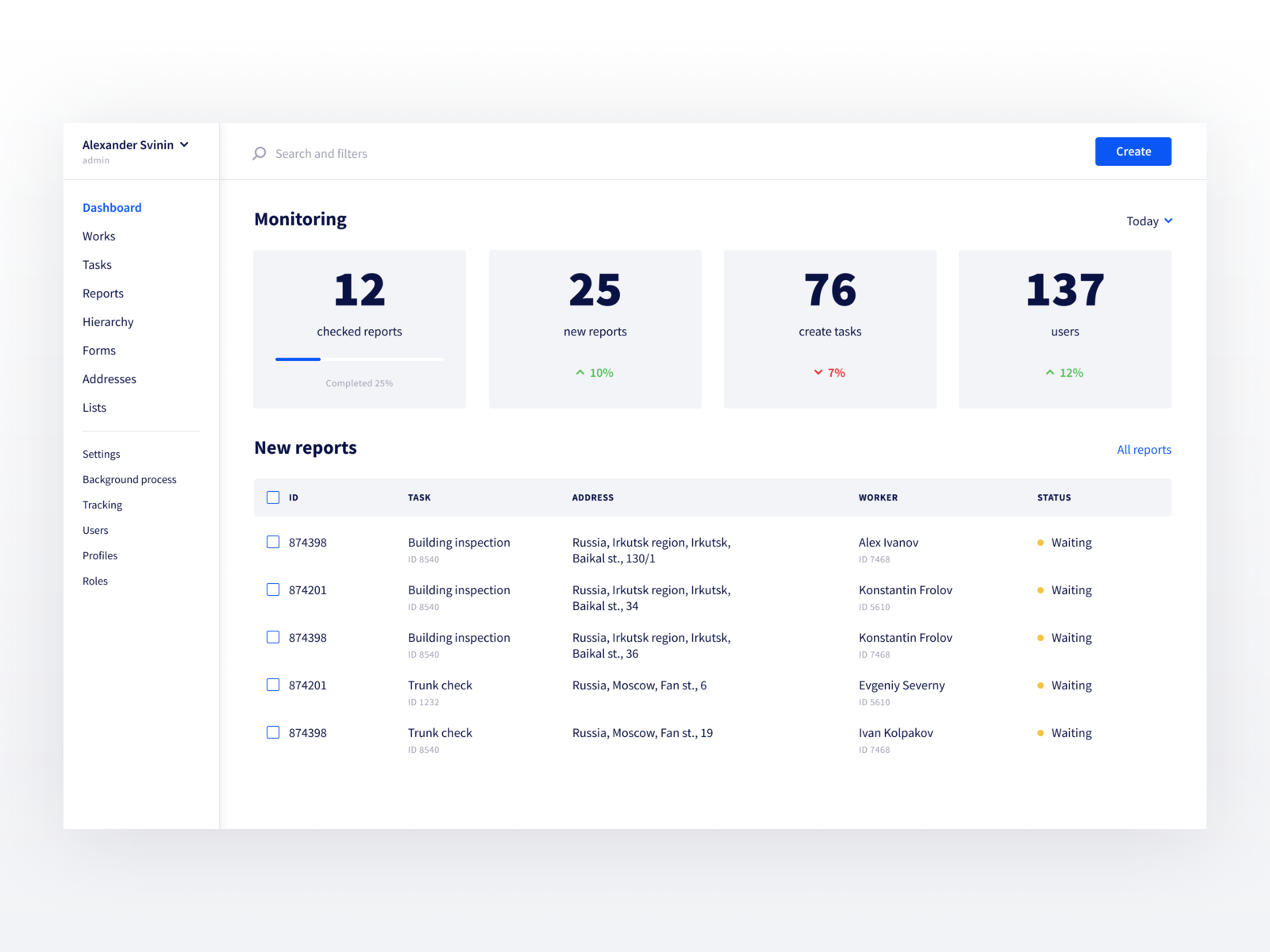Click the STATUS column header
The height and width of the screenshot is (952, 1270).
(1054, 497)
